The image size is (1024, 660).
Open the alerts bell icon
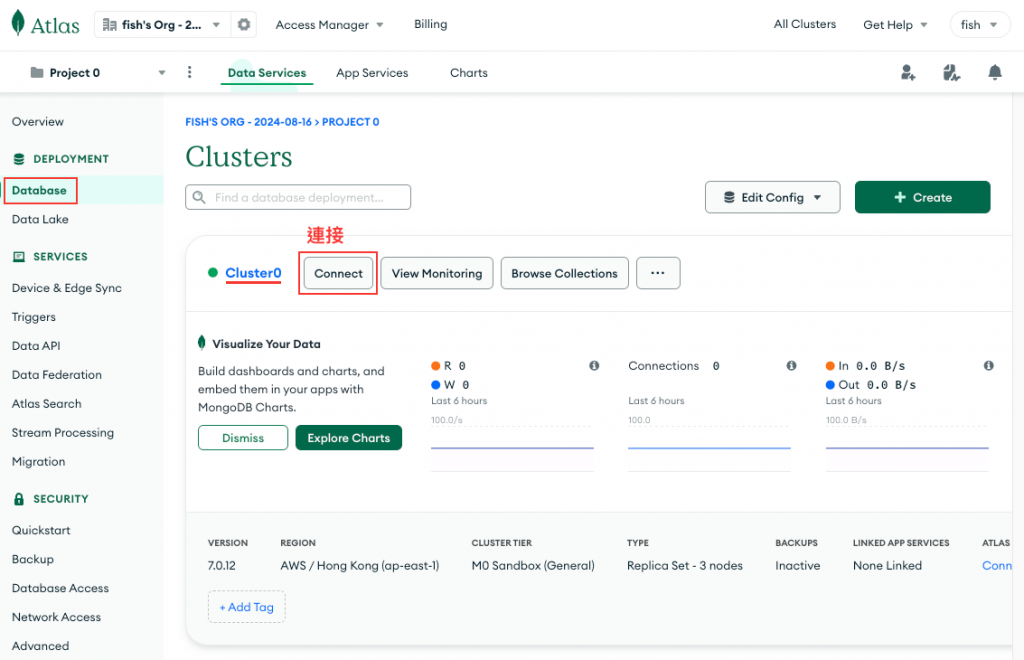pyautogui.click(x=995, y=72)
